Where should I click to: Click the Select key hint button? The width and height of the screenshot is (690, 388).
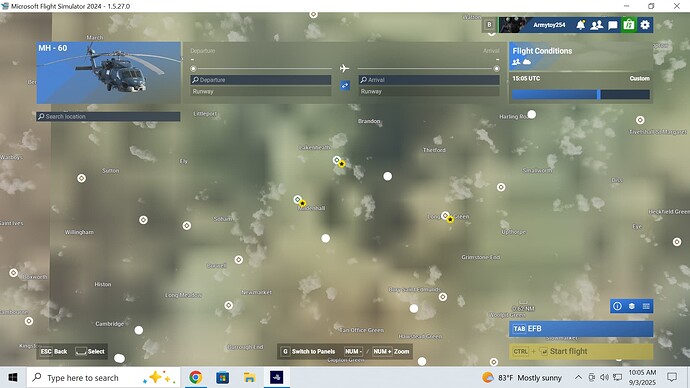coord(90,351)
